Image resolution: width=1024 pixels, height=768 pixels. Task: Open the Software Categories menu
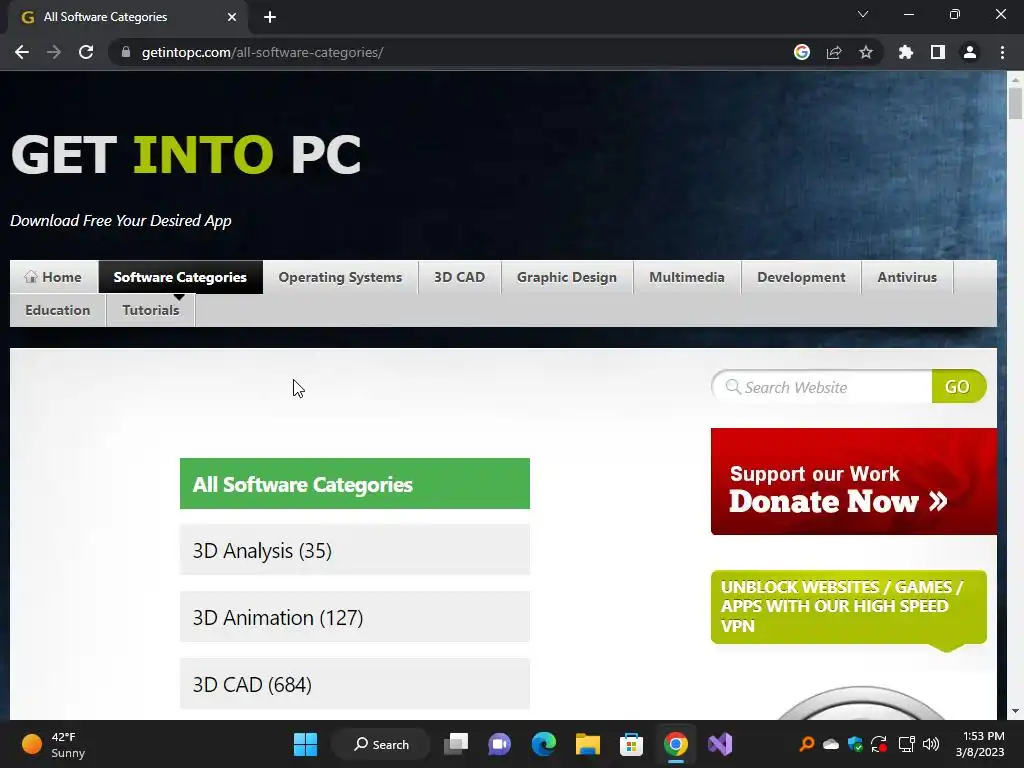coord(180,277)
